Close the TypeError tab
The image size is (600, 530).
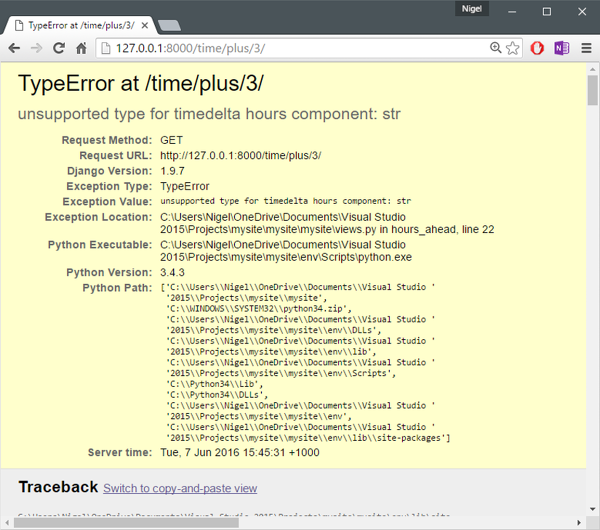click(145, 26)
